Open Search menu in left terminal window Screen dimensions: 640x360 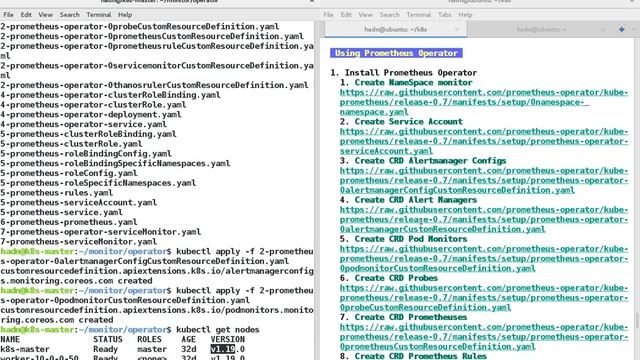69,15
